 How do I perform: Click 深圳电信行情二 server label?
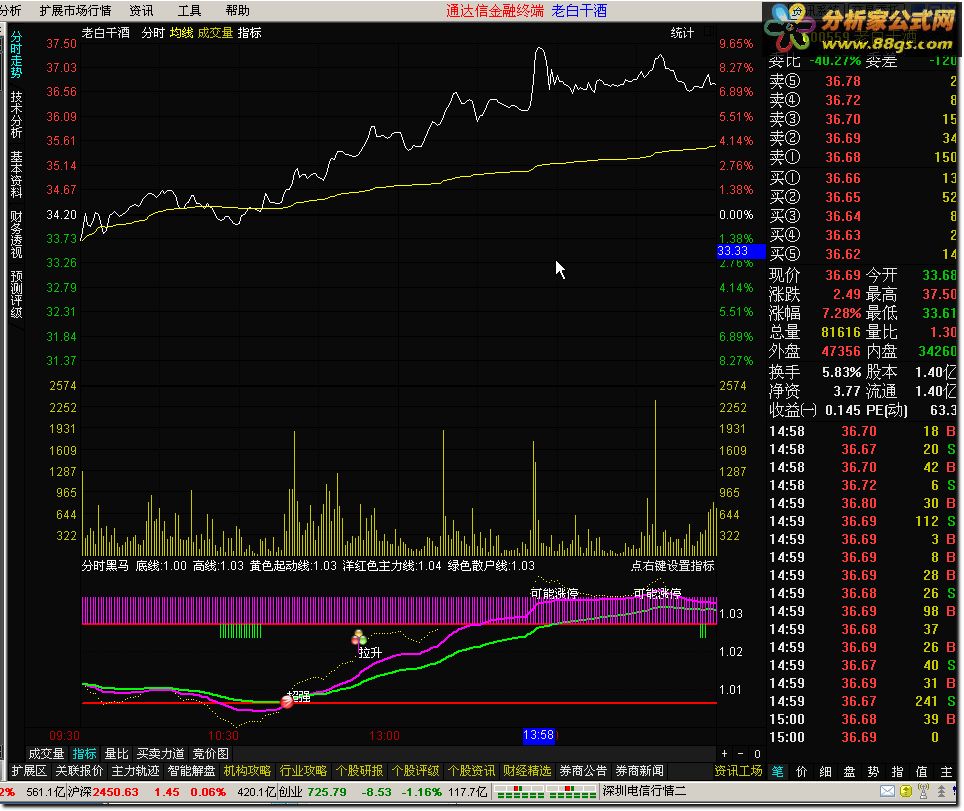click(644, 791)
